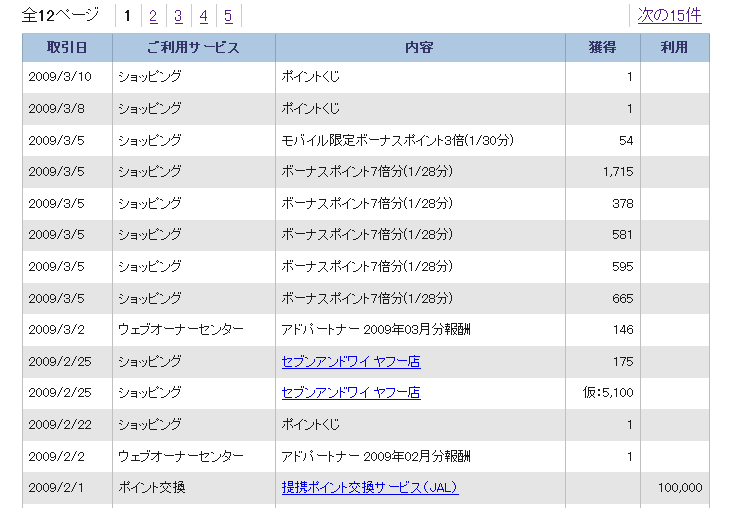This screenshot has height=508, width=730.
Task: Go to page 2 of the history
Action: 153,16
